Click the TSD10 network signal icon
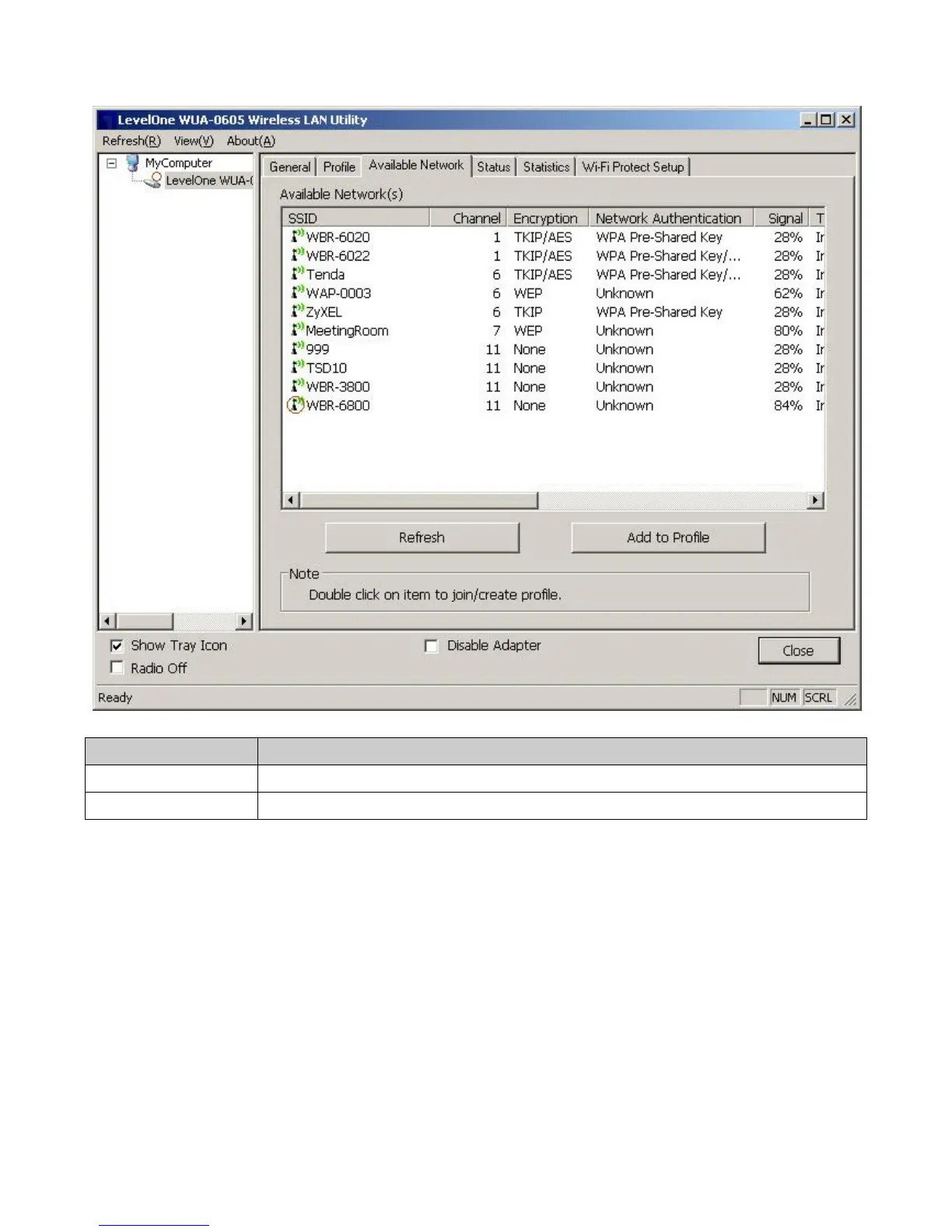952x1232 pixels. pyautogui.click(x=297, y=366)
